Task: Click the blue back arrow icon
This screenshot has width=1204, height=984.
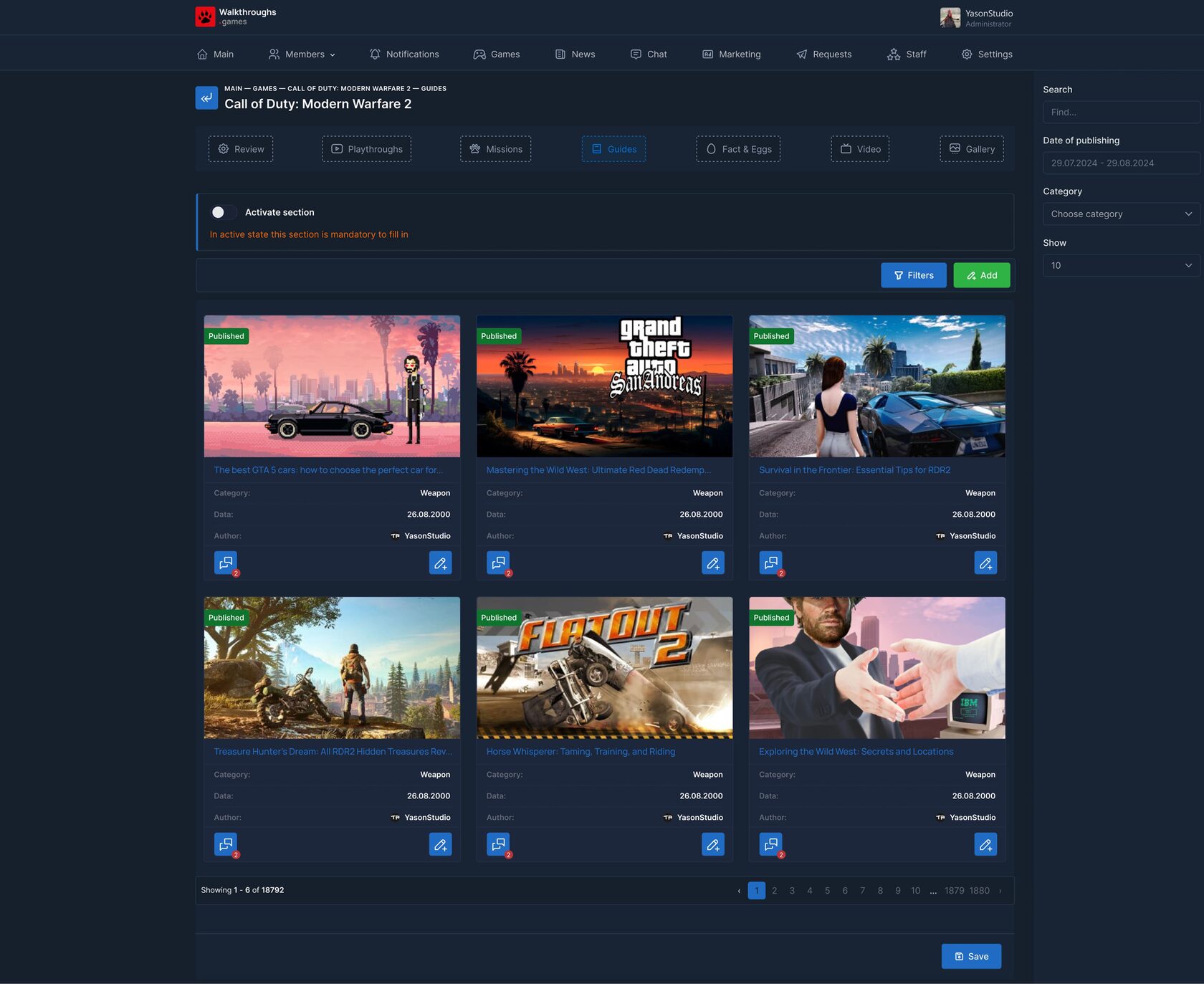Action: pyautogui.click(x=206, y=97)
